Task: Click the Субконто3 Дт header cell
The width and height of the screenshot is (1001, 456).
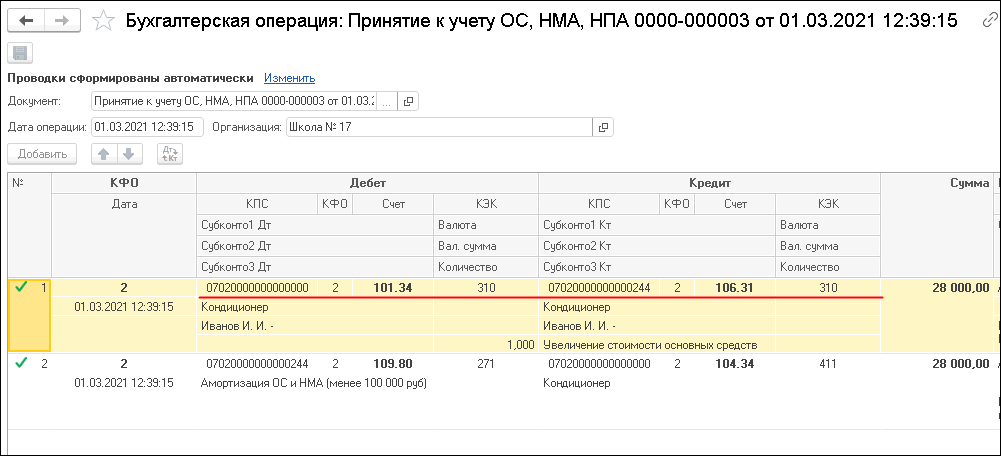Action: coord(315,267)
